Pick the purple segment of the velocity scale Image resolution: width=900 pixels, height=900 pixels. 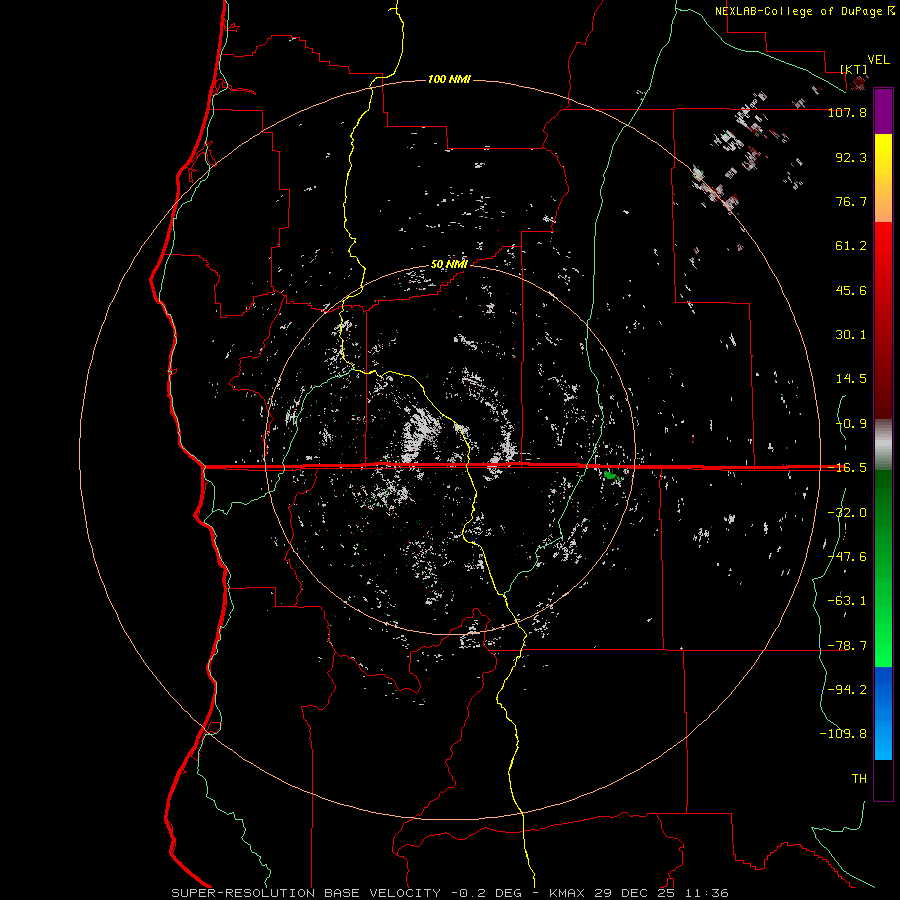883,111
